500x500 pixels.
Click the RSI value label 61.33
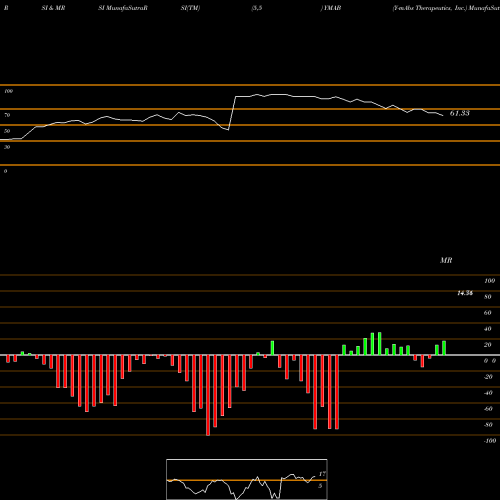tap(459, 113)
